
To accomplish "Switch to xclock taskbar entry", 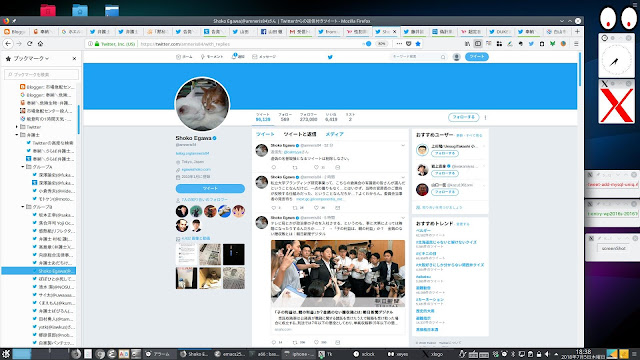I will [364, 354].
